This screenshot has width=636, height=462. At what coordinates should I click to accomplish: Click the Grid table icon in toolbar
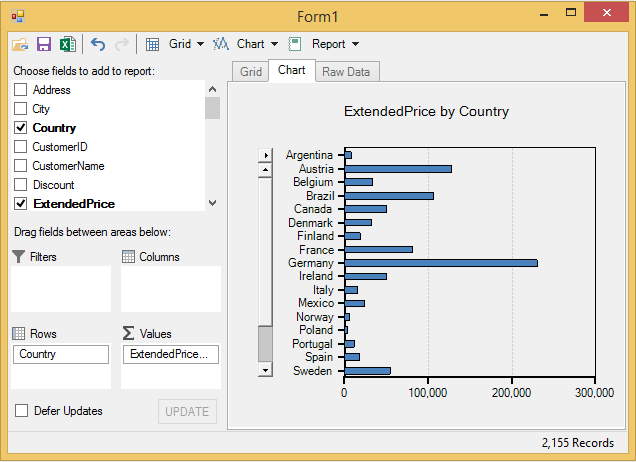153,44
